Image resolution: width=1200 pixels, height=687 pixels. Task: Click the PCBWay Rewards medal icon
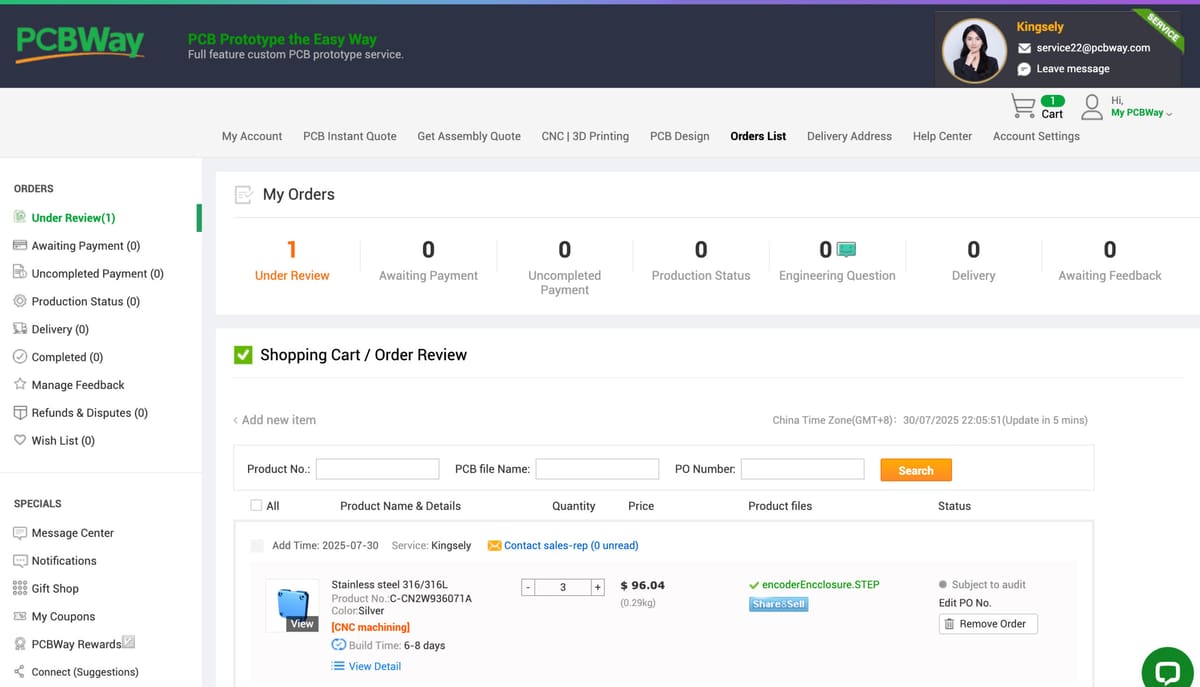20,645
